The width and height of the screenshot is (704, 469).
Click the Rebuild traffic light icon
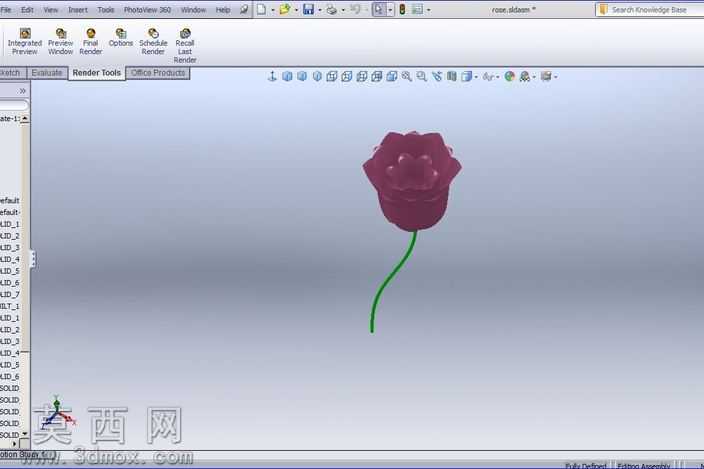click(x=402, y=9)
